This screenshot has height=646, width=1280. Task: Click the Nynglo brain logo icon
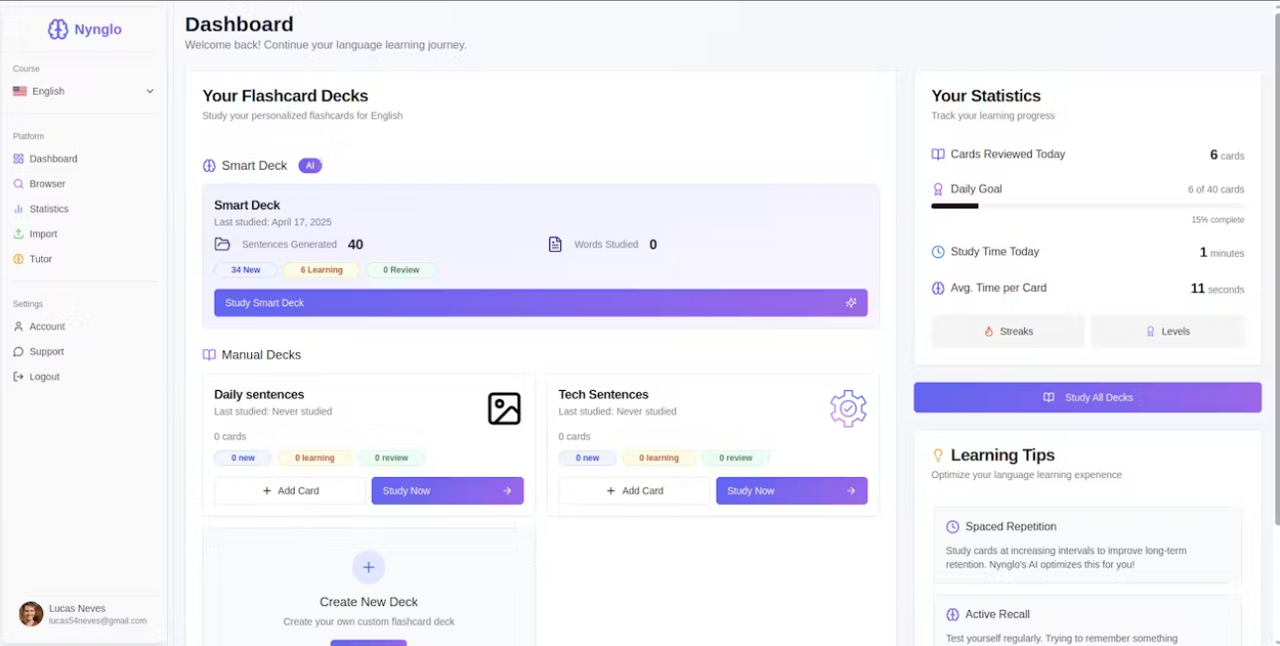click(58, 30)
